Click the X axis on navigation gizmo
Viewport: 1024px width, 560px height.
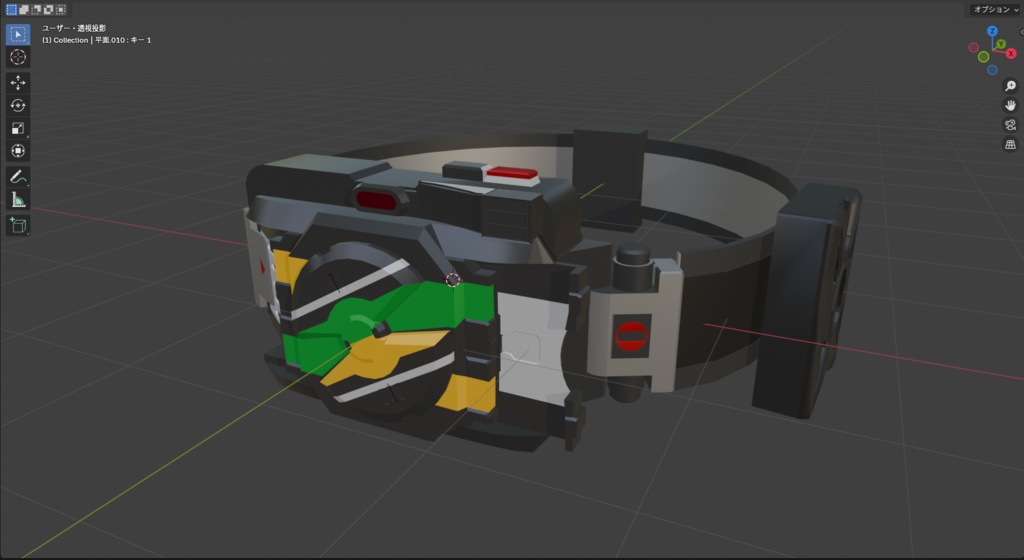pyautogui.click(x=1011, y=54)
